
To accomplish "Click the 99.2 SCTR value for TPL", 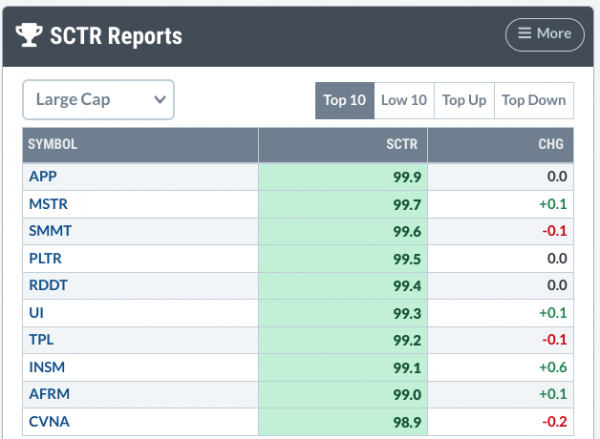I will click(407, 340).
